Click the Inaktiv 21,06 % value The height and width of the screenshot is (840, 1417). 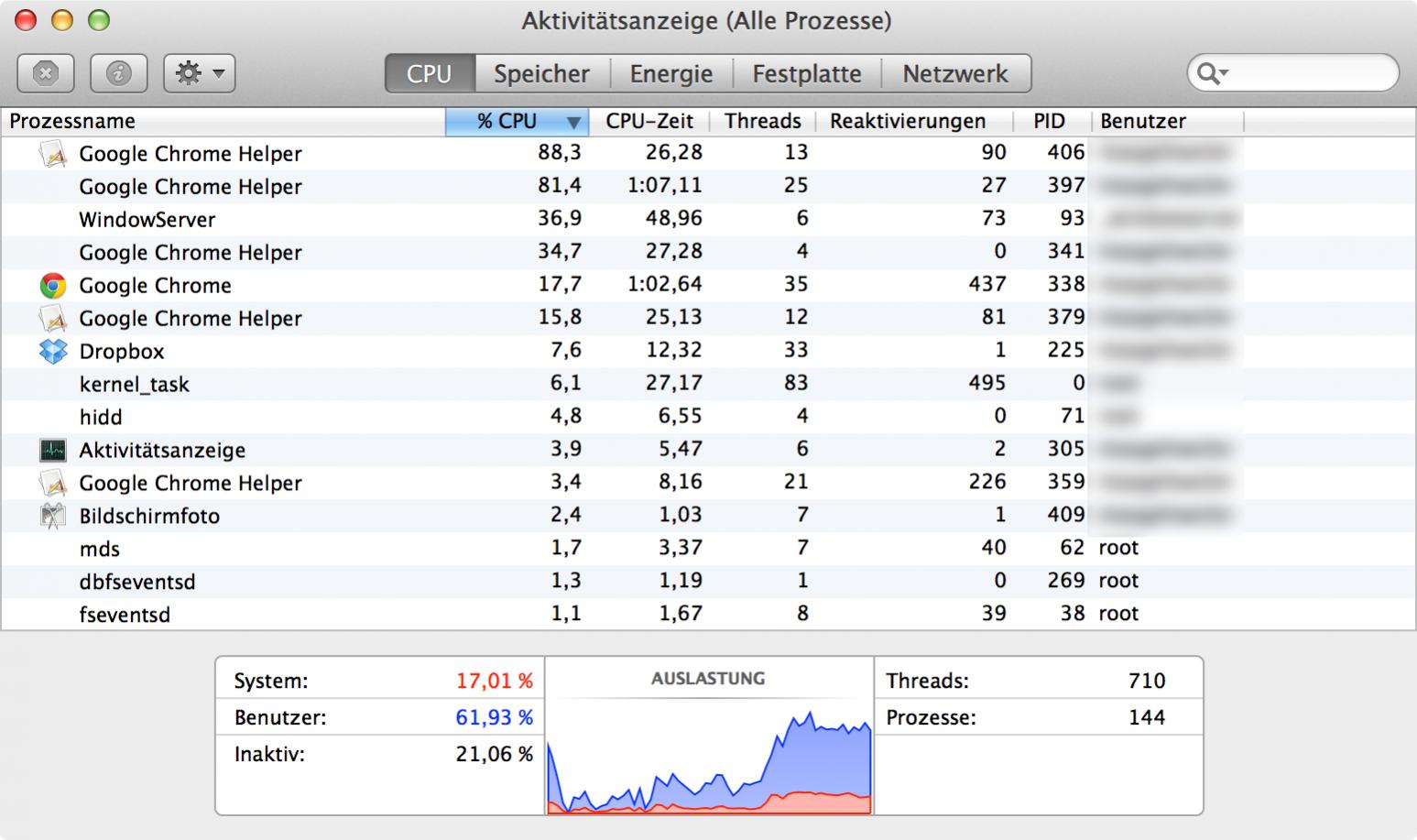pyautogui.click(x=495, y=755)
